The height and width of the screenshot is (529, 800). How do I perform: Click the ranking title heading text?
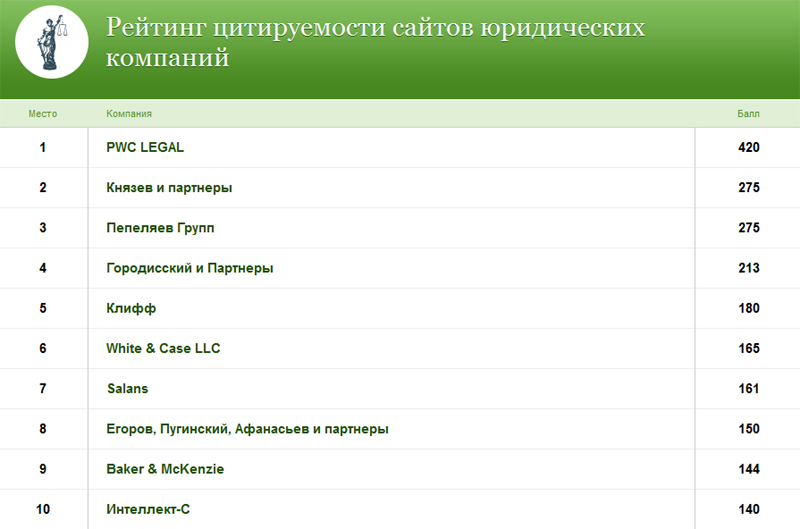pyautogui.click(x=376, y=42)
